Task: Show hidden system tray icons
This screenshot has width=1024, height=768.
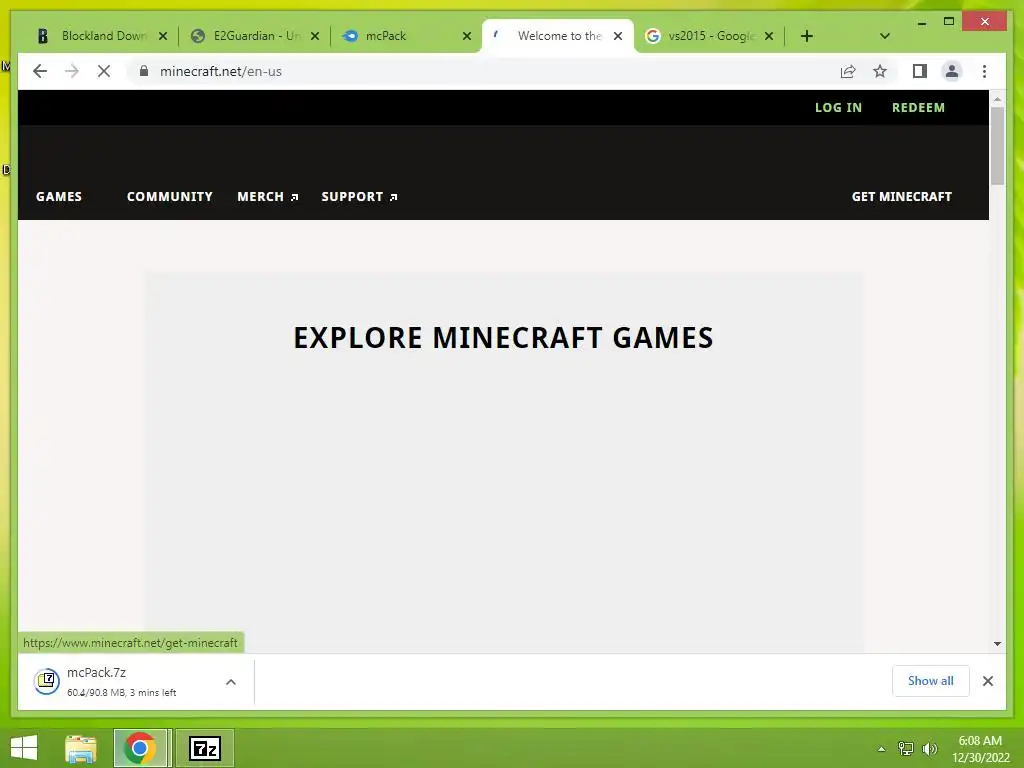Action: (x=882, y=749)
